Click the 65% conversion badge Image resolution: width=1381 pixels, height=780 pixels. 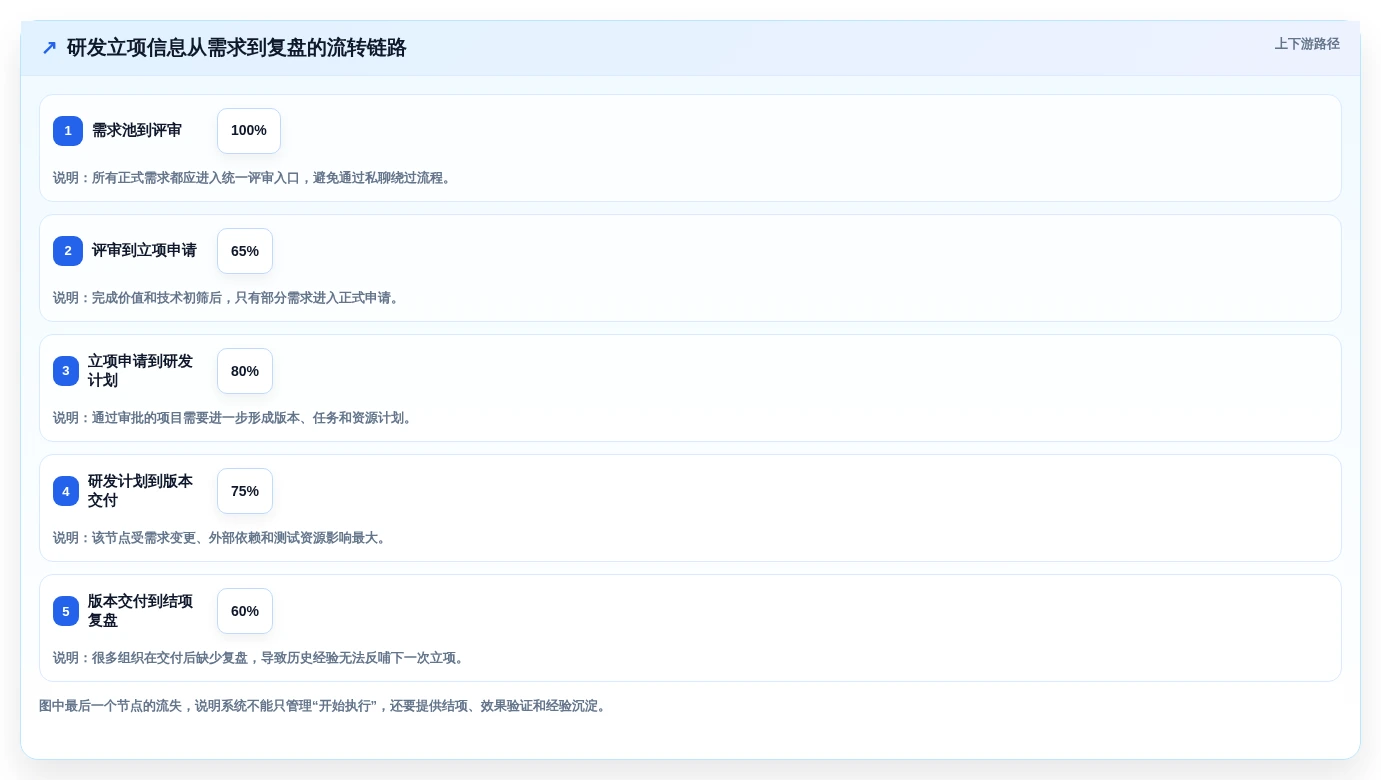pos(245,251)
